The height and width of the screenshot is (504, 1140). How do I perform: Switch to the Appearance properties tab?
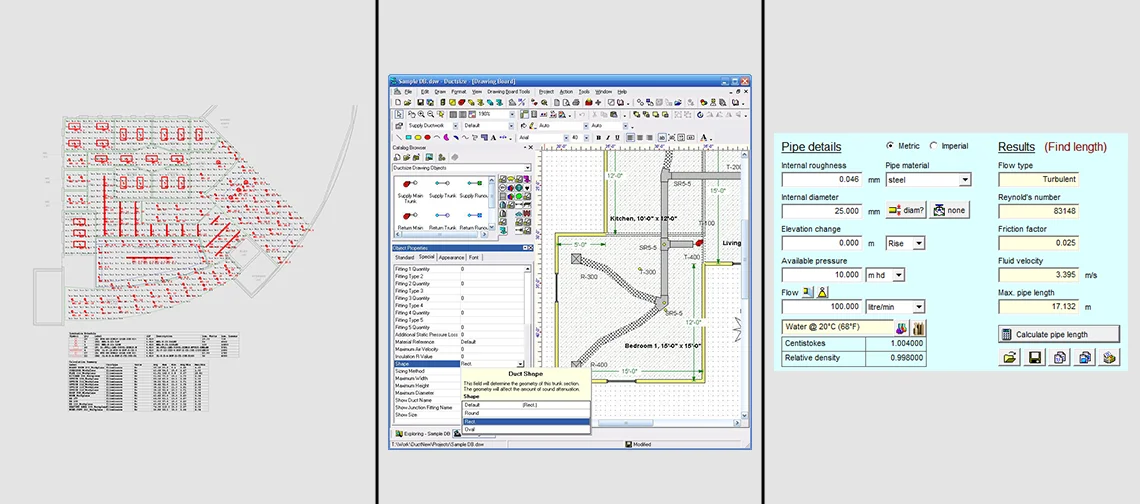pyautogui.click(x=451, y=258)
